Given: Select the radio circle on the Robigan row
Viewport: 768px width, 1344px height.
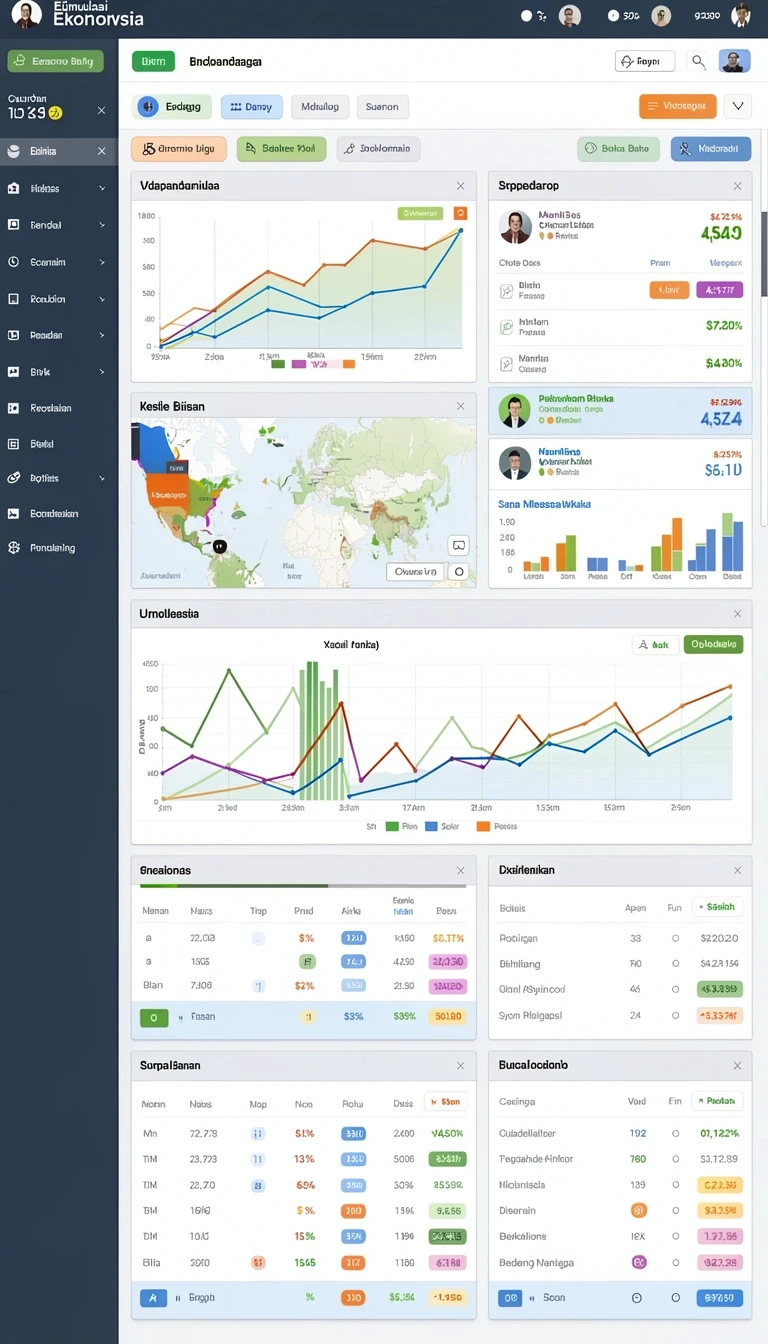Looking at the screenshot, I should [x=676, y=939].
